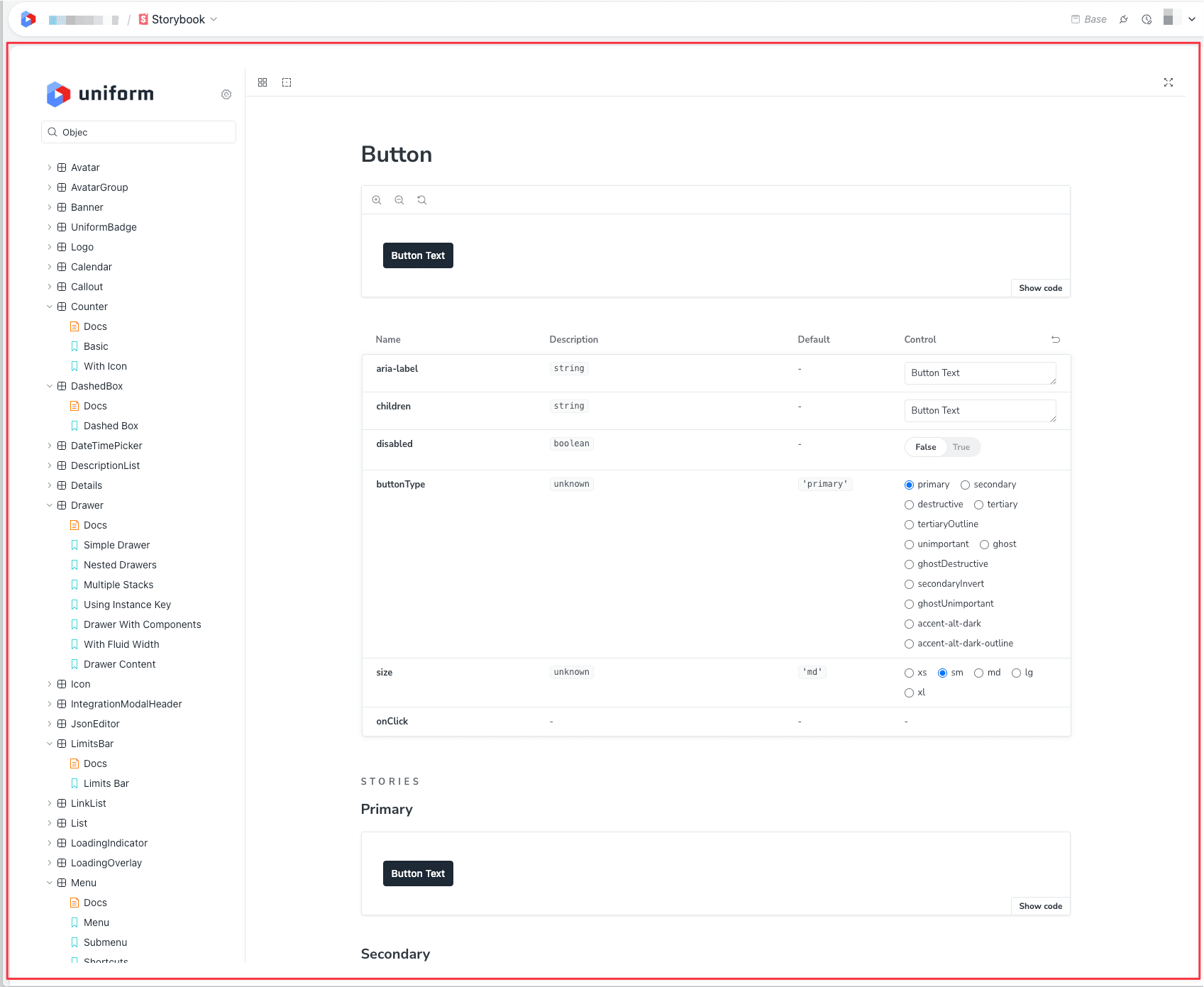The width and height of the screenshot is (1204, 987).
Task: Expand the DateTimePicker tree node
Action: pos(50,446)
